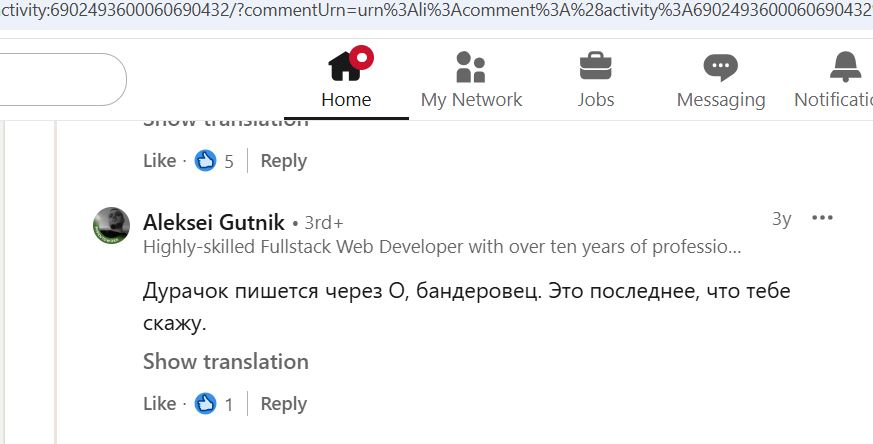This screenshot has width=873, height=444.
Task: Expand Show translation under the Russian comment
Action: pyautogui.click(x=225, y=361)
